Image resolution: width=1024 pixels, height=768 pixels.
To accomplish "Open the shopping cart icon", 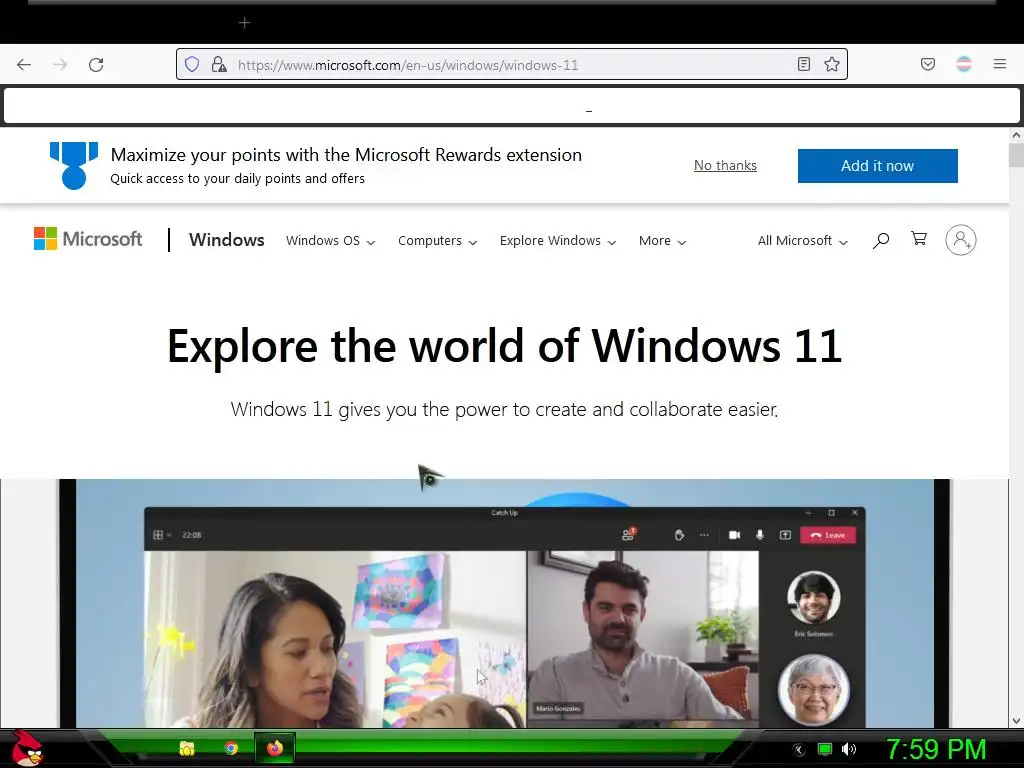I will [x=919, y=238].
